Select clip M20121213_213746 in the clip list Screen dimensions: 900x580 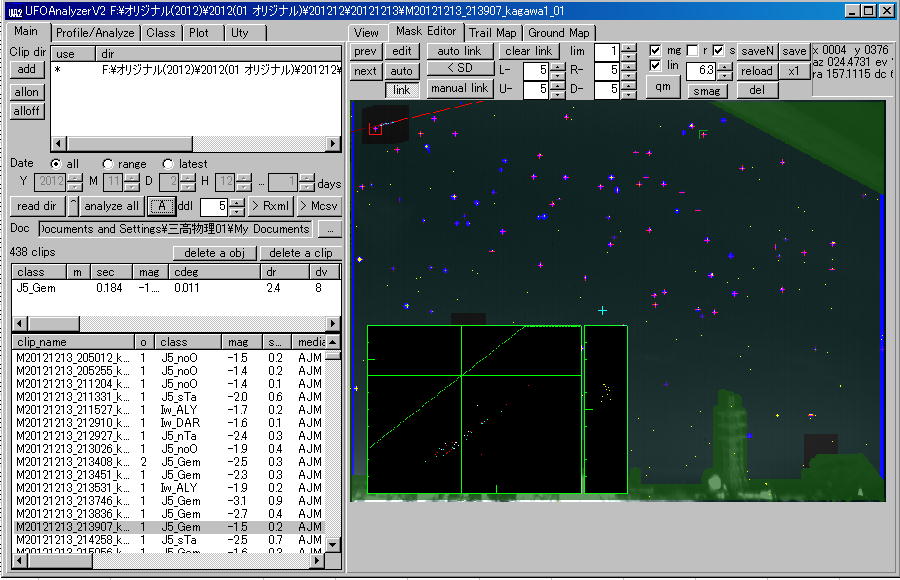(x=72, y=500)
